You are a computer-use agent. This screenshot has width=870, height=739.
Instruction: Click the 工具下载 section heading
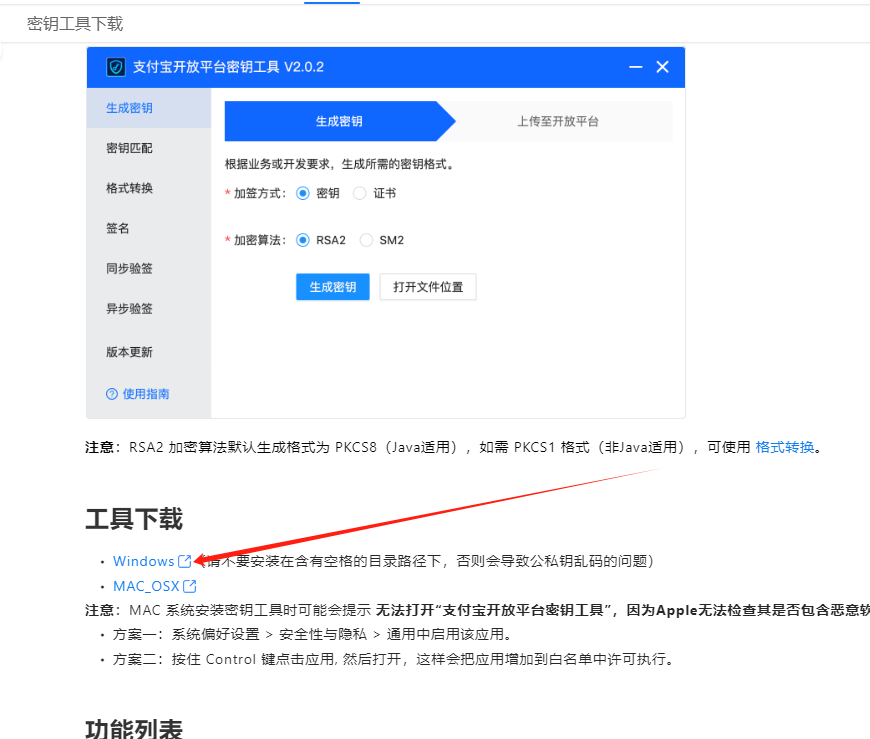(134, 519)
